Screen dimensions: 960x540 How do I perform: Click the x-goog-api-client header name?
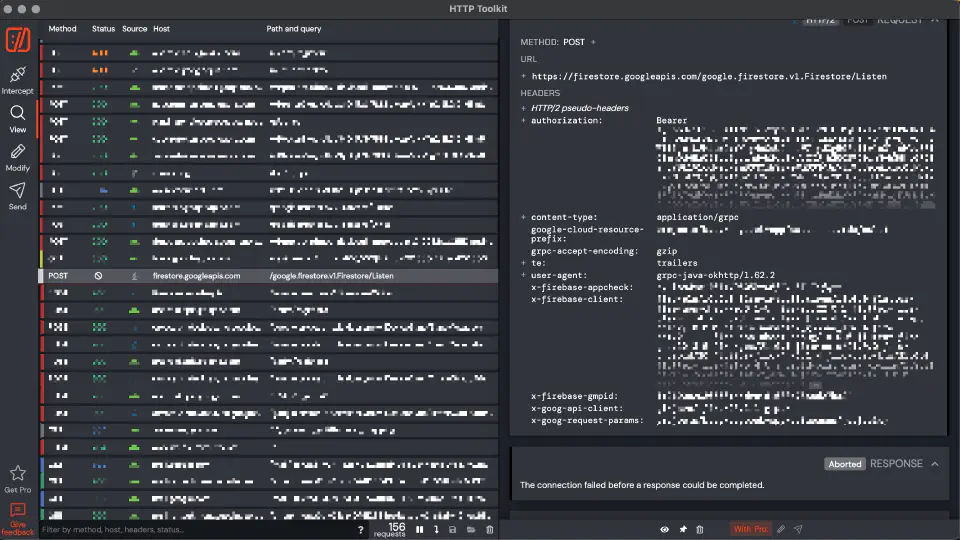pyautogui.click(x=577, y=408)
